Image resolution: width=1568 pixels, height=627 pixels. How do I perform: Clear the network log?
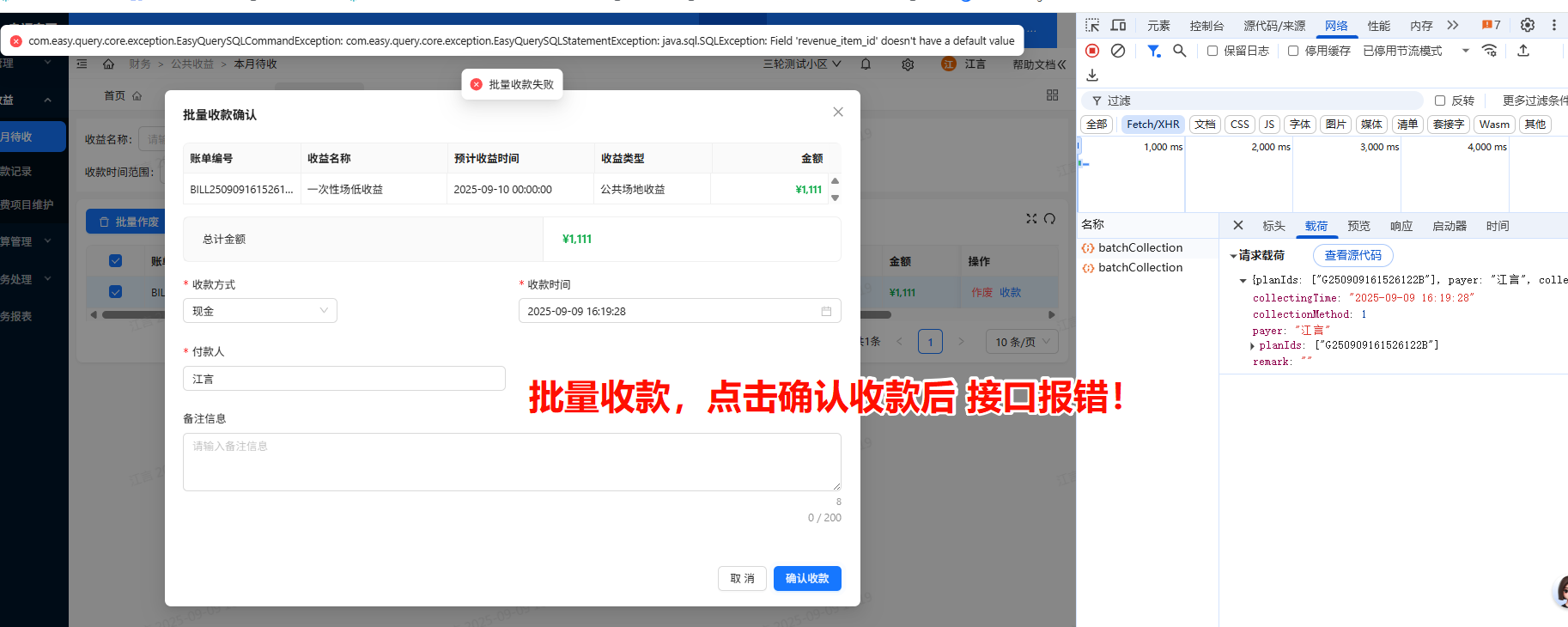pos(1118,51)
